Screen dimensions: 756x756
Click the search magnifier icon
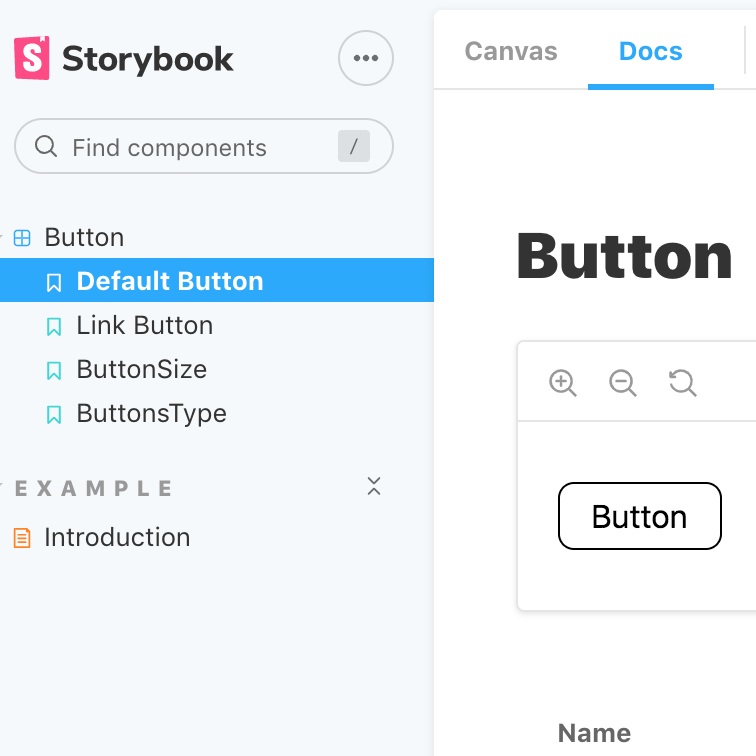tap(46, 146)
